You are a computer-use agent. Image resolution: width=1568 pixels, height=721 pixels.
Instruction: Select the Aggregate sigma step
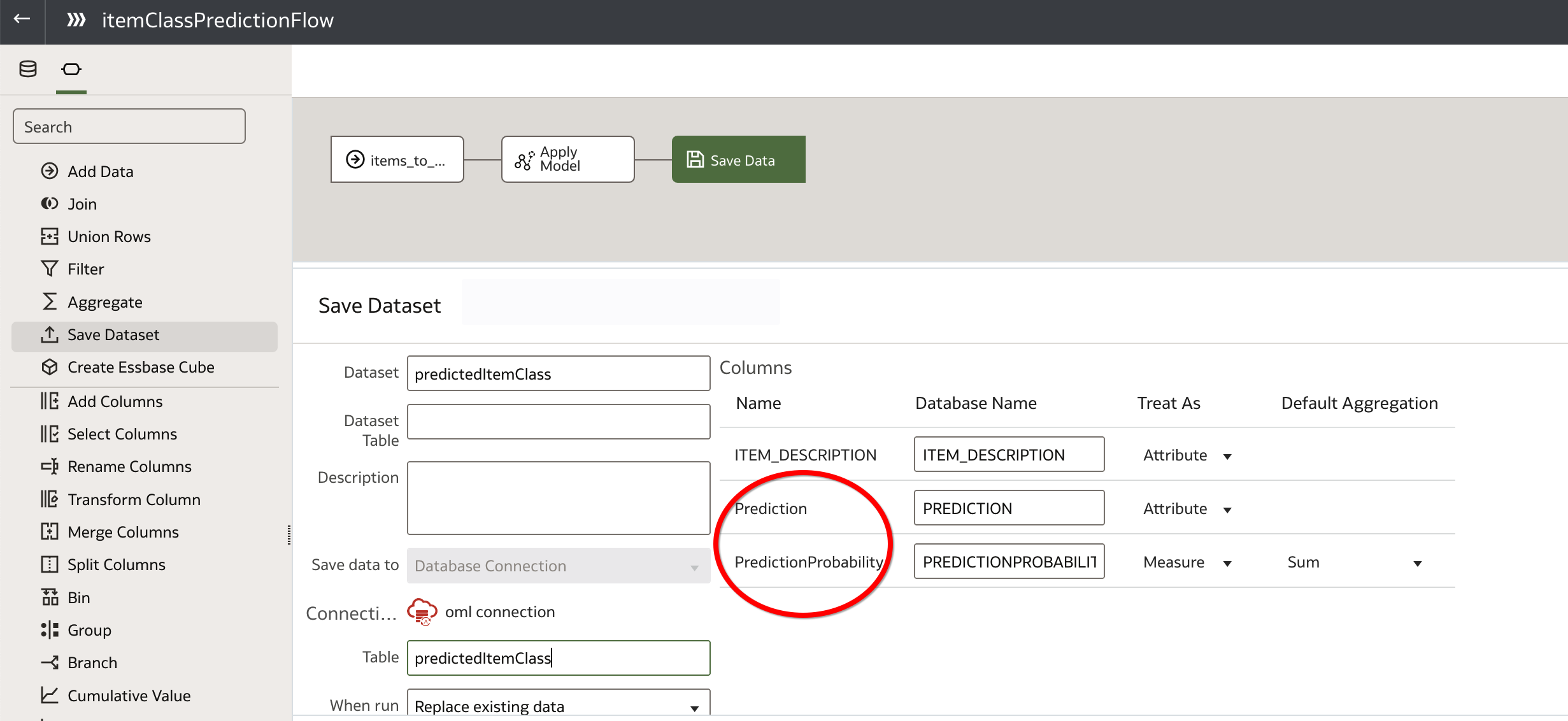[50, 302]
